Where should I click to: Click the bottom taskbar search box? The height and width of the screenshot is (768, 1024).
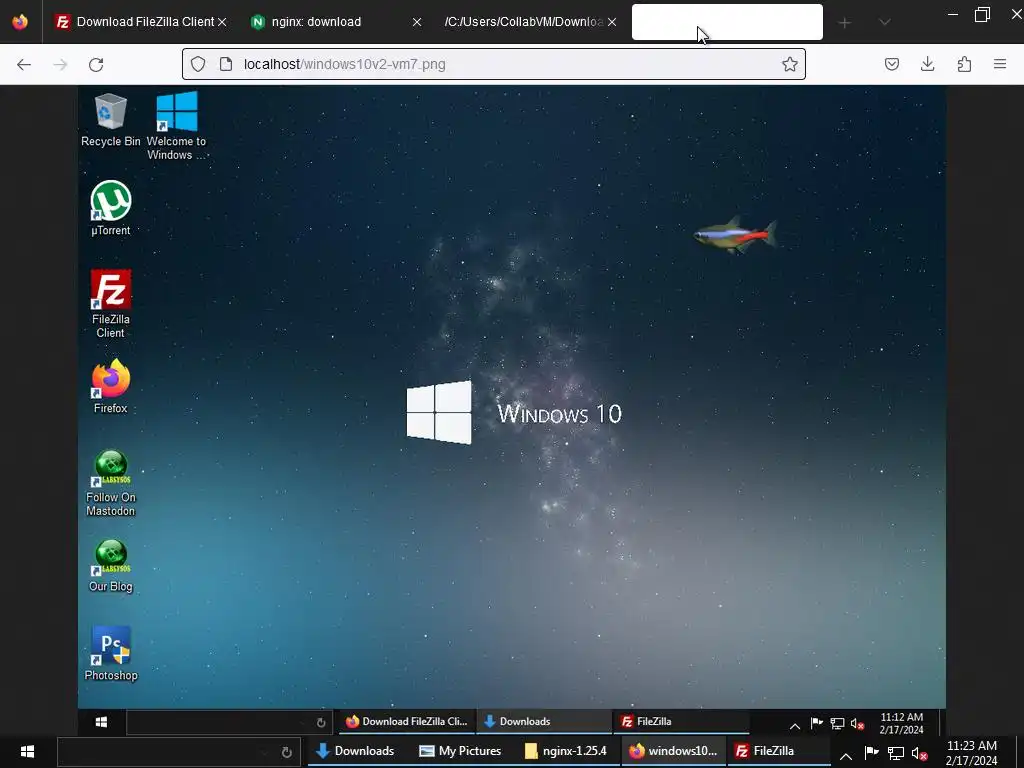click(178, 752)
